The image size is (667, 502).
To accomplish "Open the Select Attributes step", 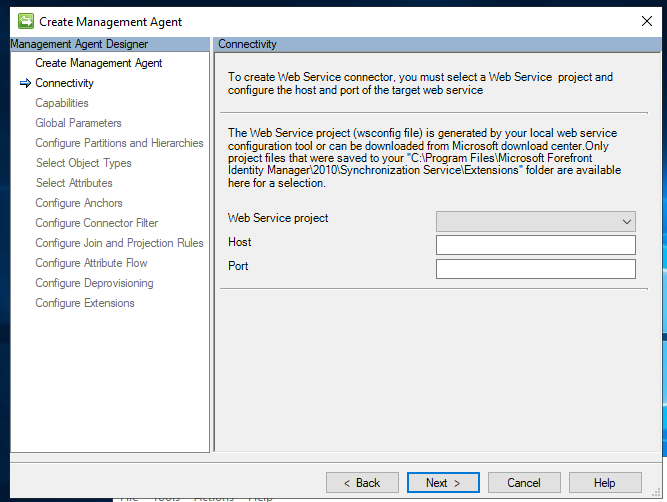I will [74, 183].
